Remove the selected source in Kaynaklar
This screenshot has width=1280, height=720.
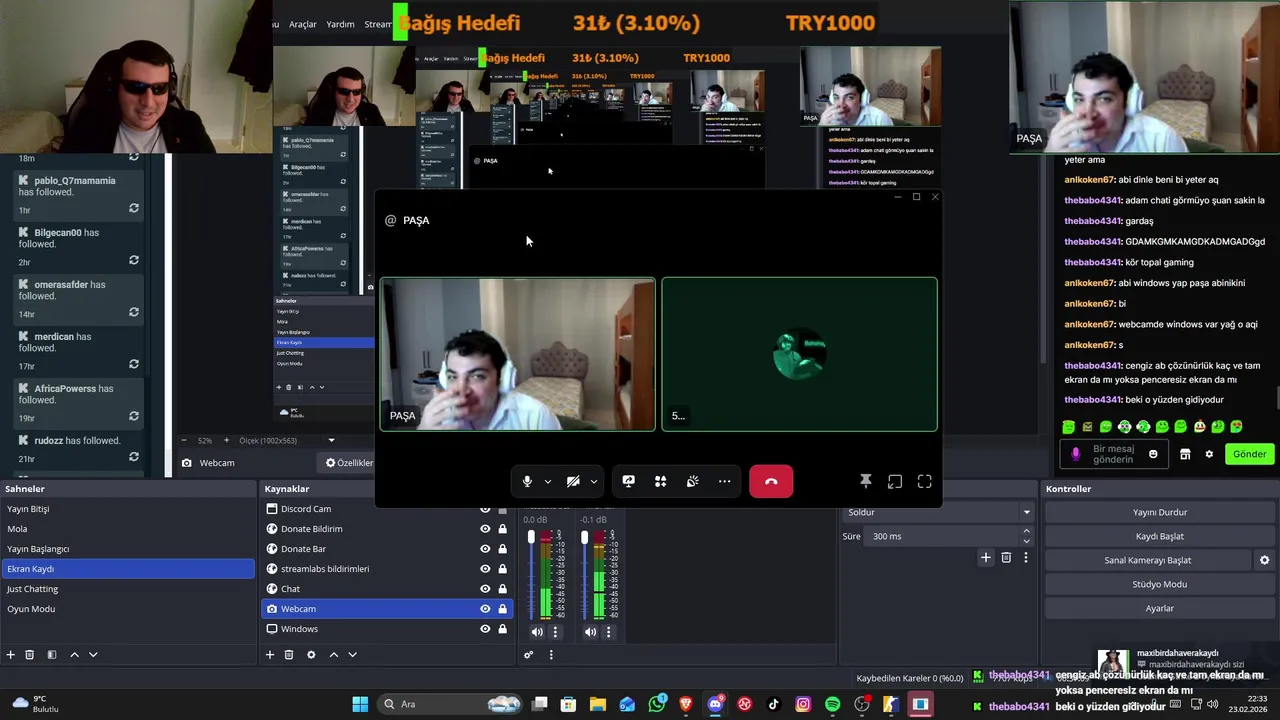click(289, 655)
